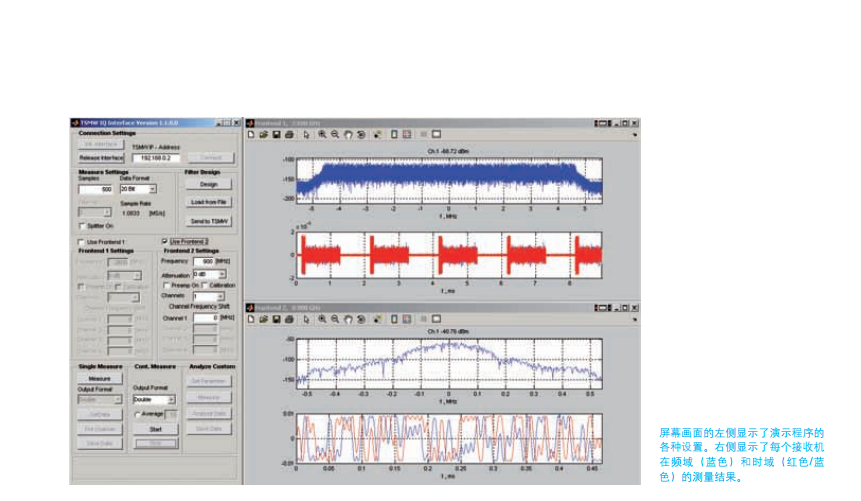
Task: Select Pan hand tool in Frontend 2 window
Action: coord(348,319)
